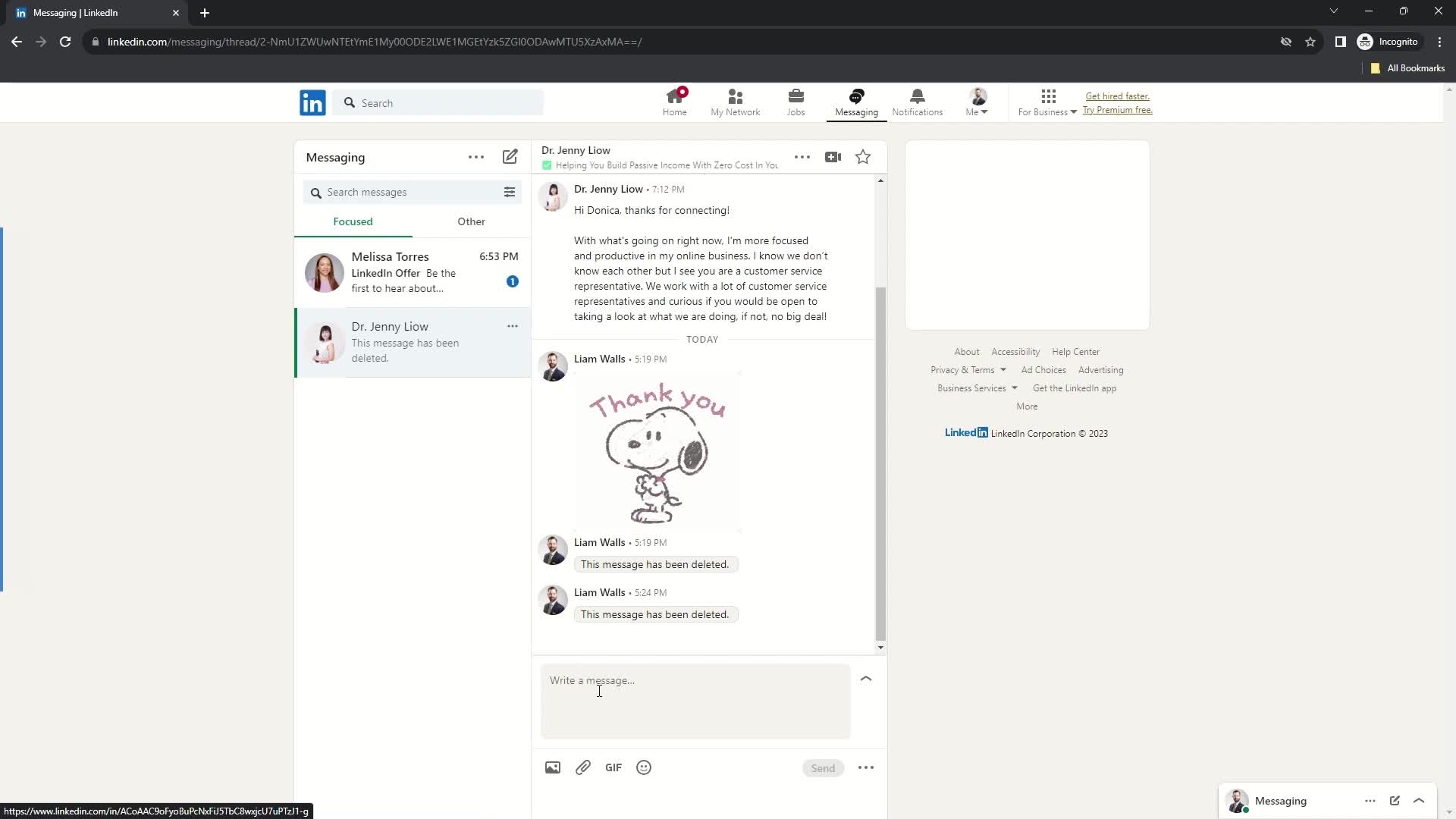This screenshot has width=1456, height=819.
Task: Click the conversation scrollbar
Action: click(880, 464)
